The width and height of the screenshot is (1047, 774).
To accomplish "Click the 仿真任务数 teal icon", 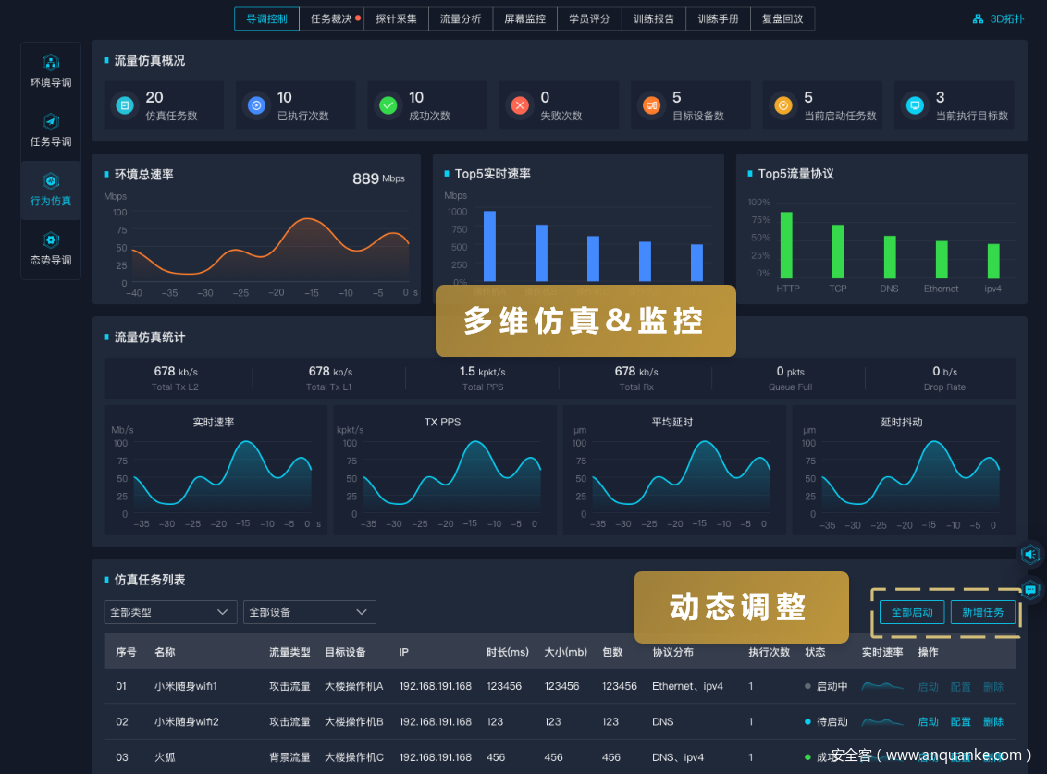I will [x=125, y=105].
